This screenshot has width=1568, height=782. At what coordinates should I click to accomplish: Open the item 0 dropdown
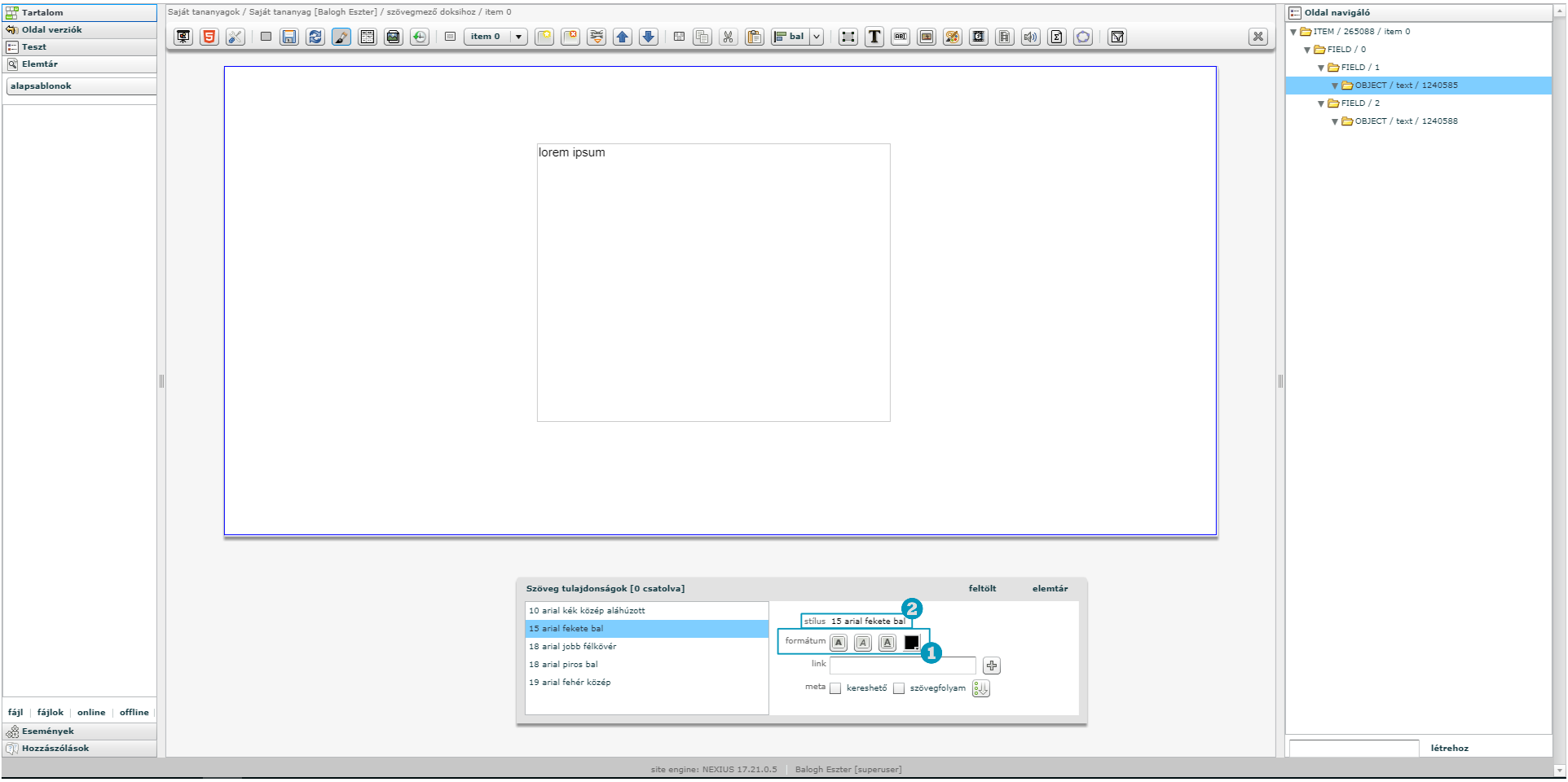tap(518, 37)
